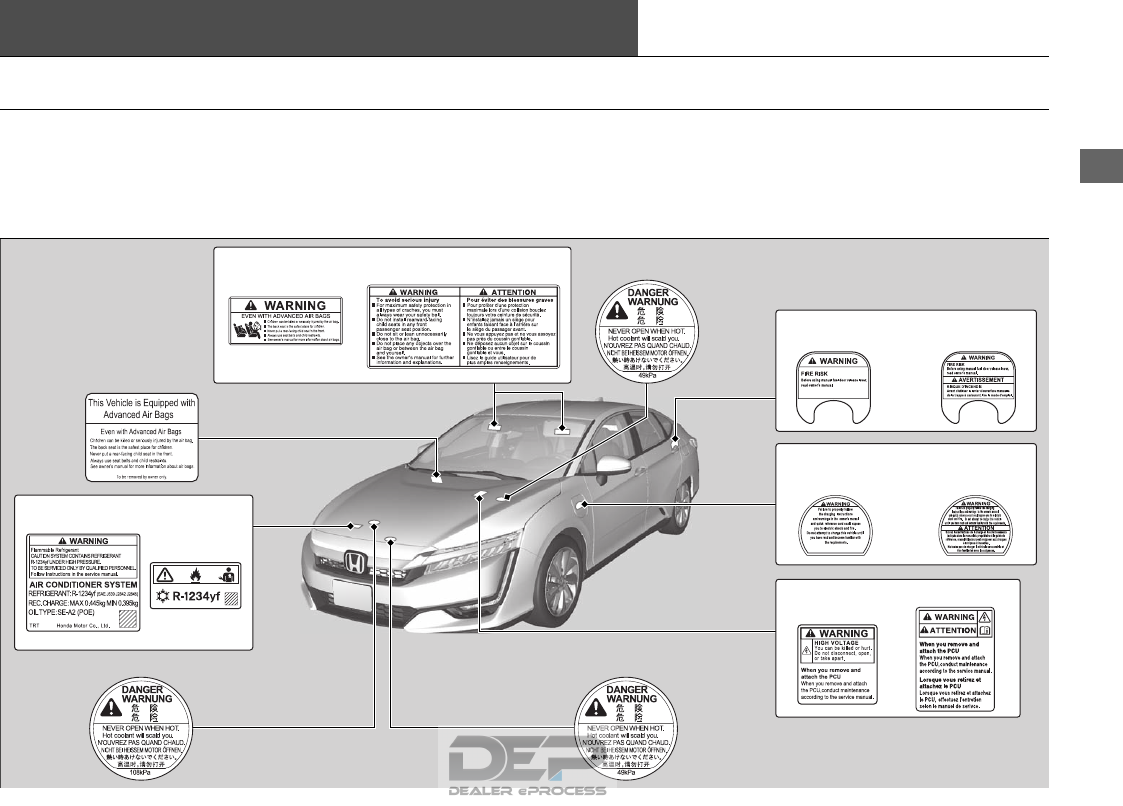
Task: Click the text 'To be removed by owner only.'
Action: (x=142, y=476)
